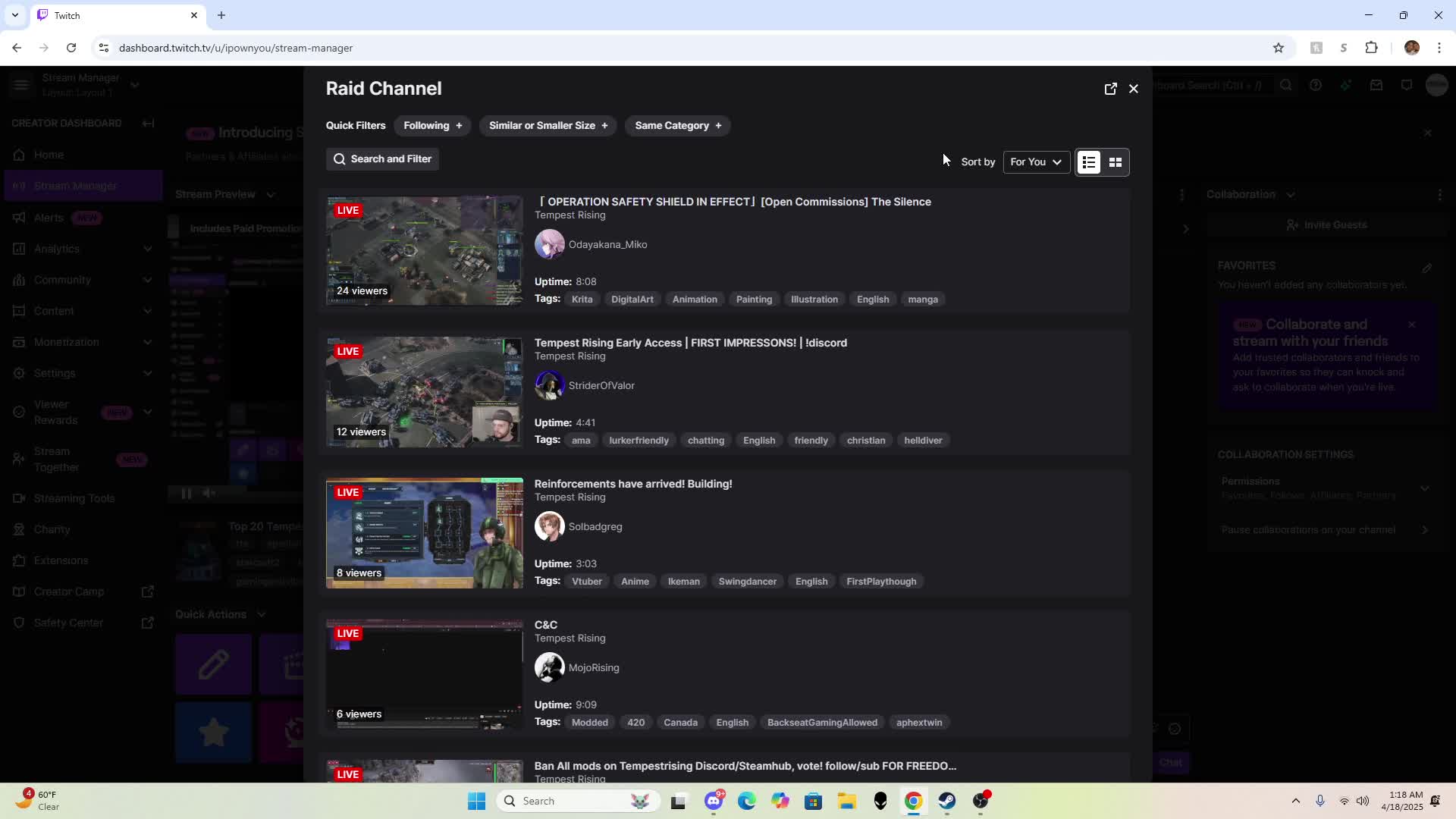Open the Sort by For You dropdown
The image size is (1456, 819).
1036,162
